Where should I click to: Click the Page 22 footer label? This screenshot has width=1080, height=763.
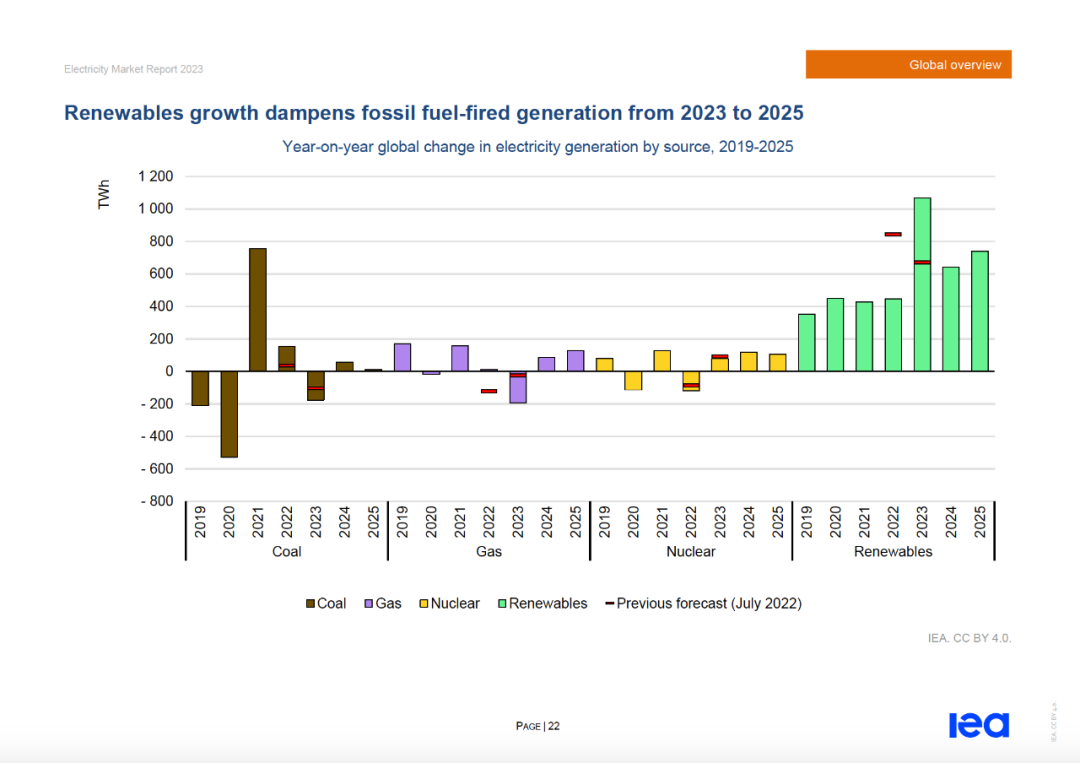[538, 726]
